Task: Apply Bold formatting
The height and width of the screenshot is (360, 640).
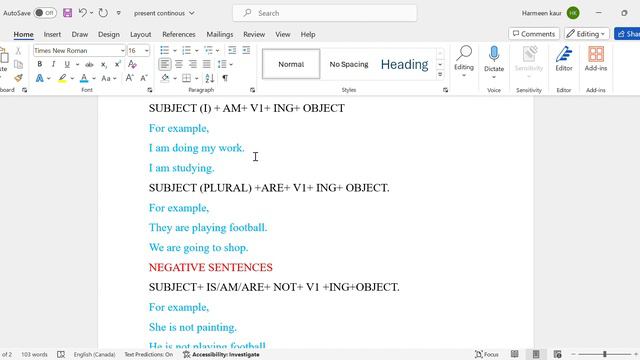Action: [x=40, y=64]
